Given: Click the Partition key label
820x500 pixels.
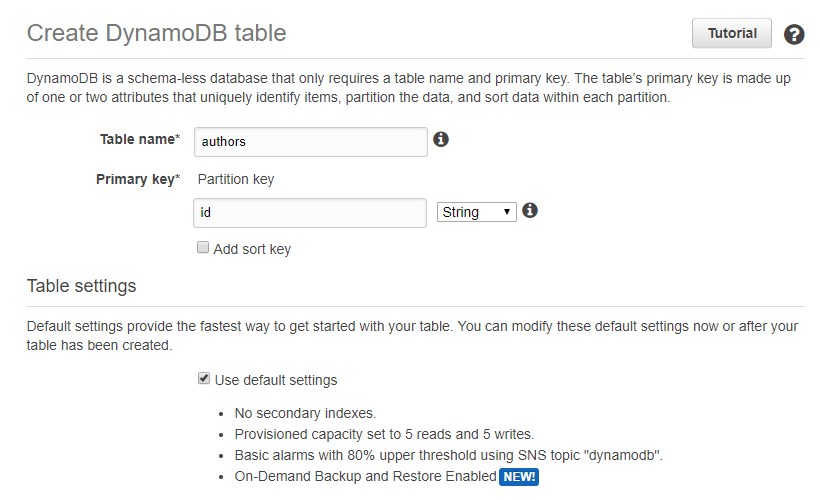Looking at the screenshot, I should 236,179.
